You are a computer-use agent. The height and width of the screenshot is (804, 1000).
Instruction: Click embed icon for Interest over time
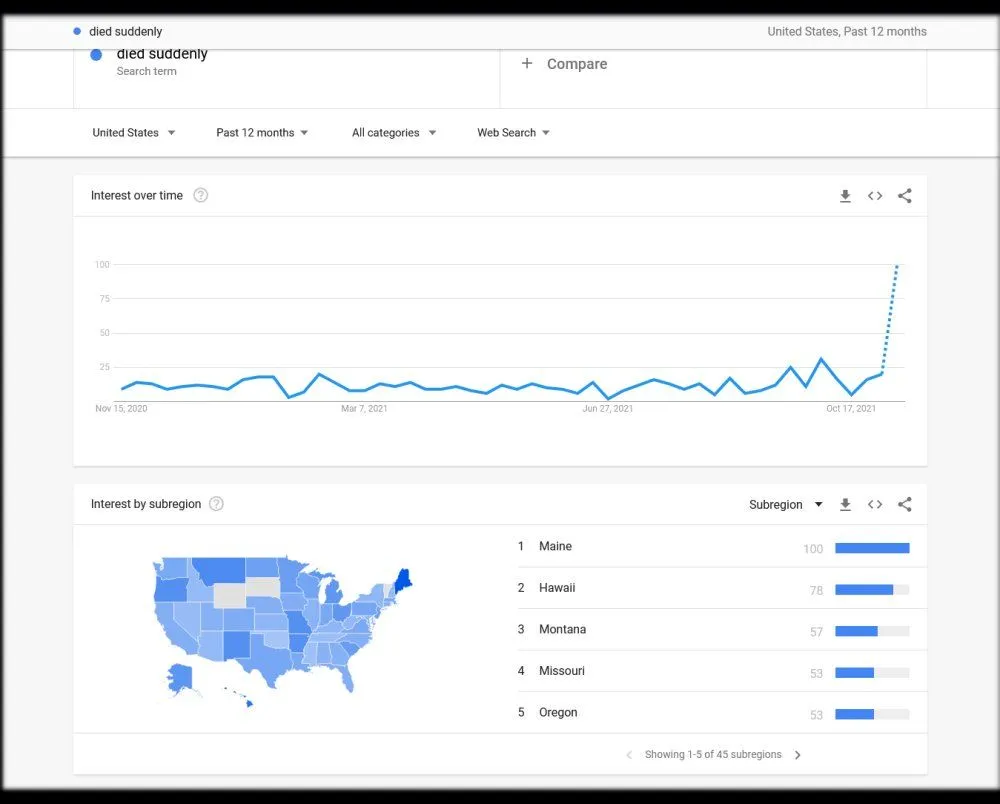(x=875, y=196)
